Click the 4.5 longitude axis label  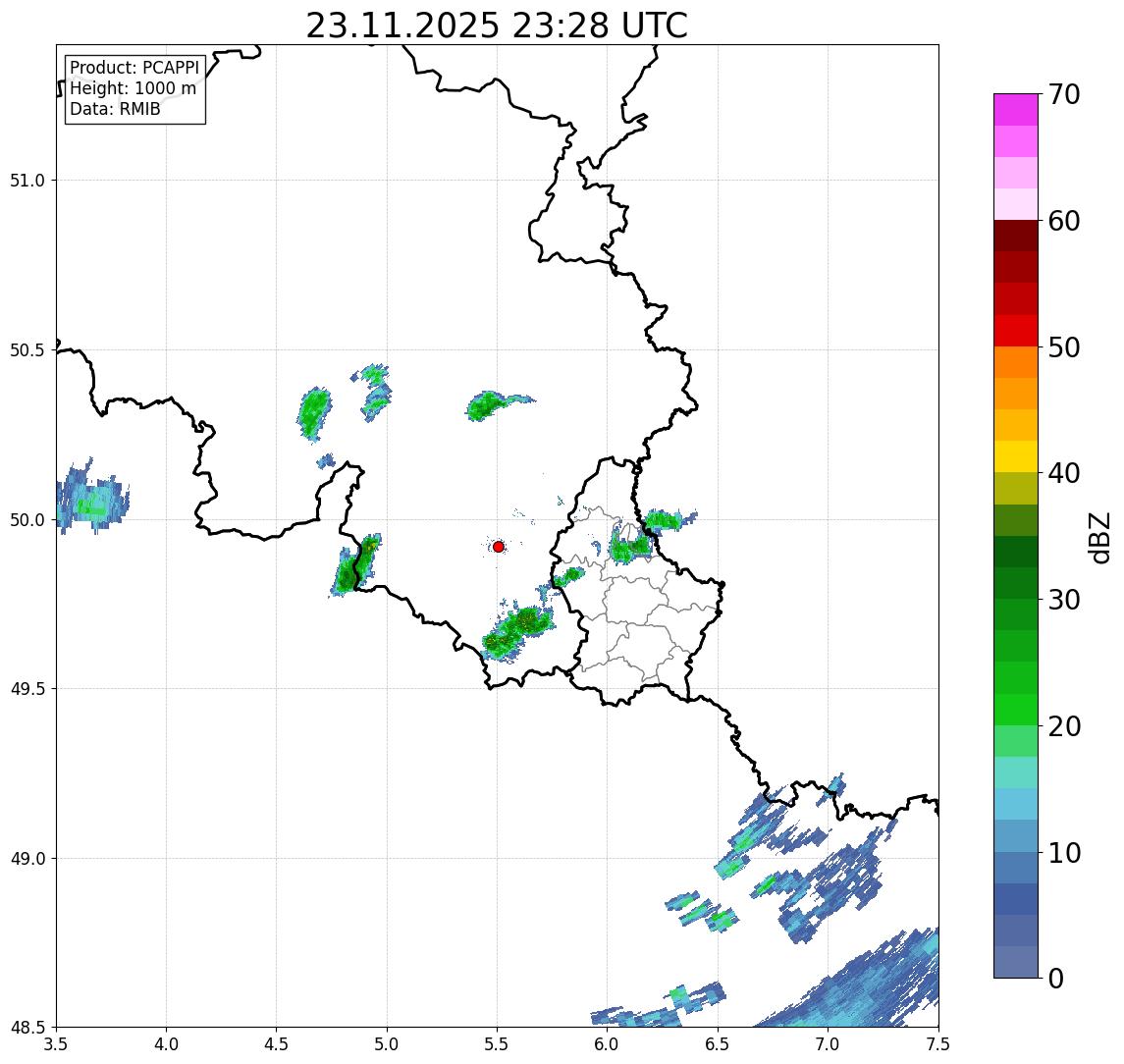pyautogui.click(x=277, y=1044)
